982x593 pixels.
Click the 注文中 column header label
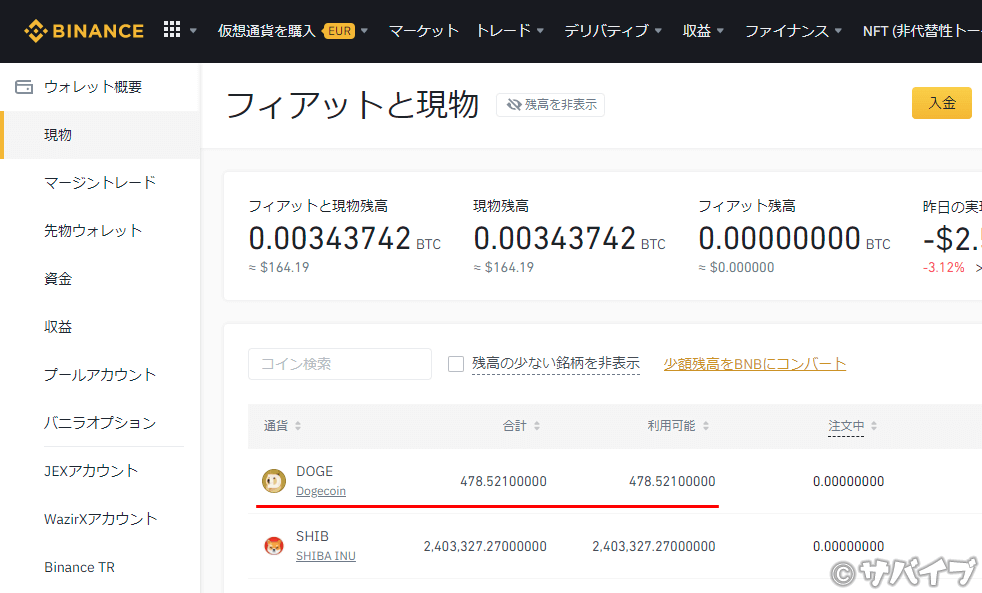click(x=846, y=426)
